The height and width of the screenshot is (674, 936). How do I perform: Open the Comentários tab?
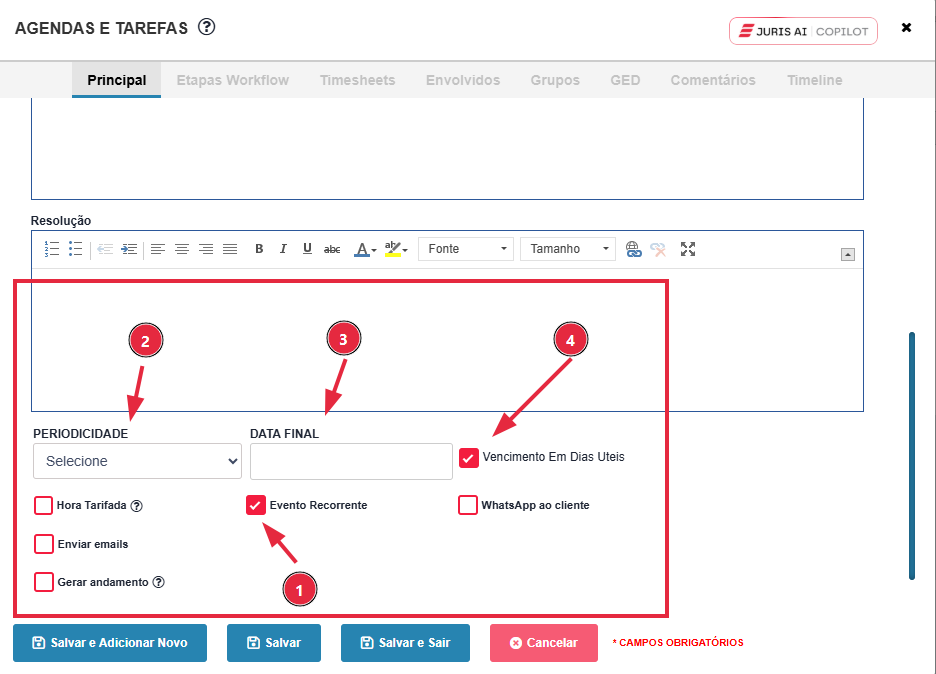coord(712,80)
